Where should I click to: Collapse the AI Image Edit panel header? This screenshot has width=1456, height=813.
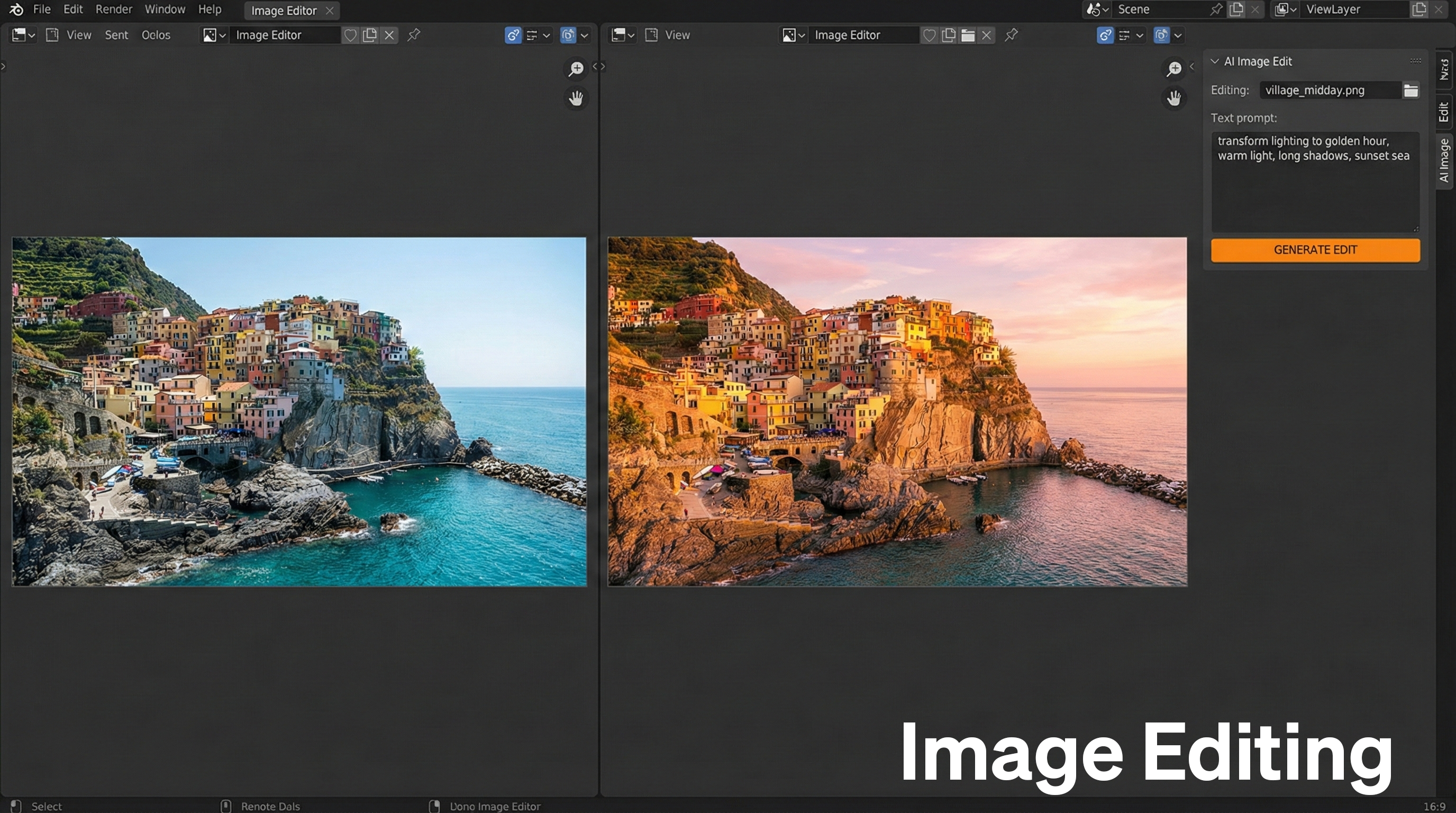tap(1216, 61)
